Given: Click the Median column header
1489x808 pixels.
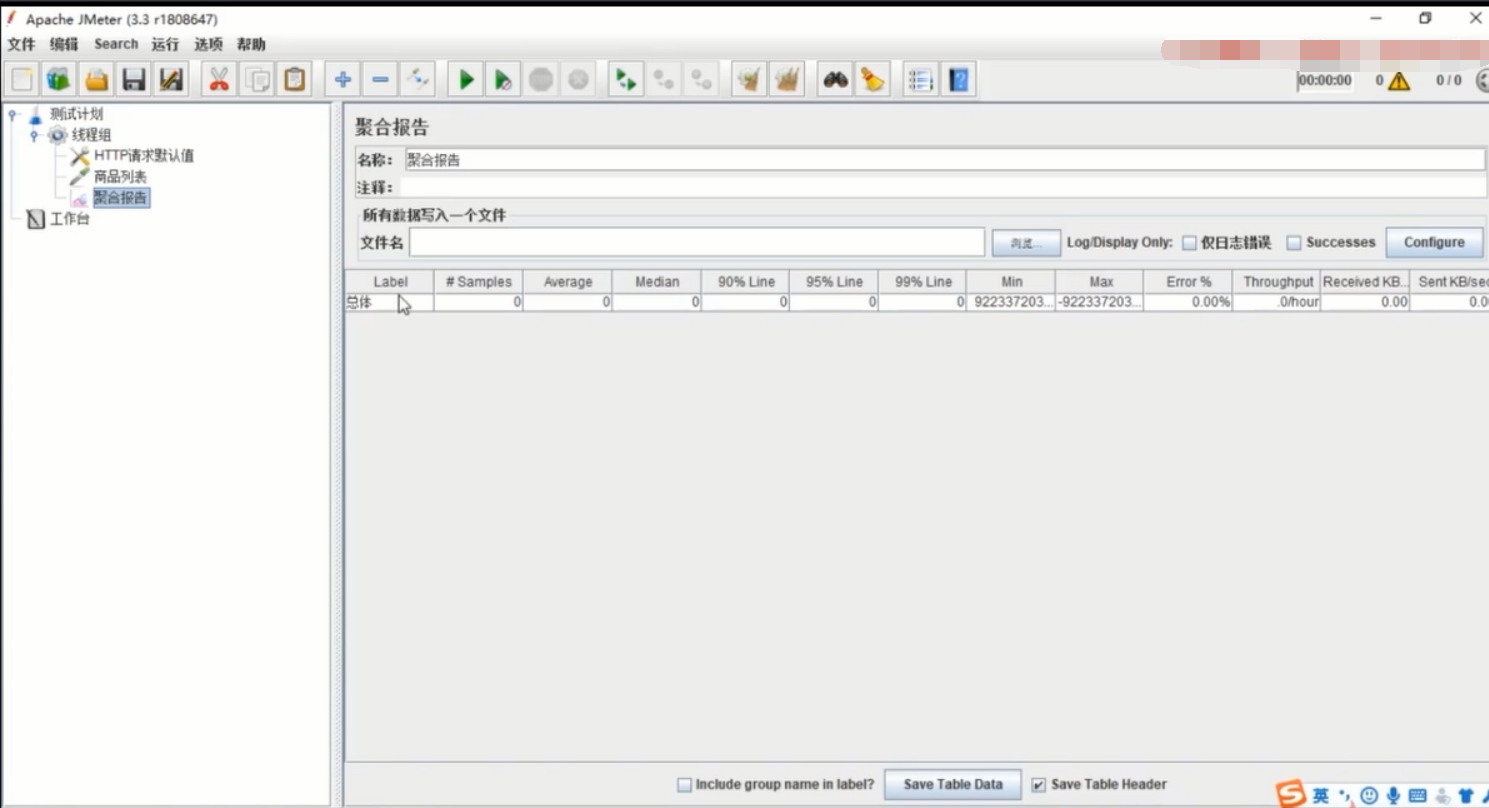Looking at the screenshot, I should 656,282.
